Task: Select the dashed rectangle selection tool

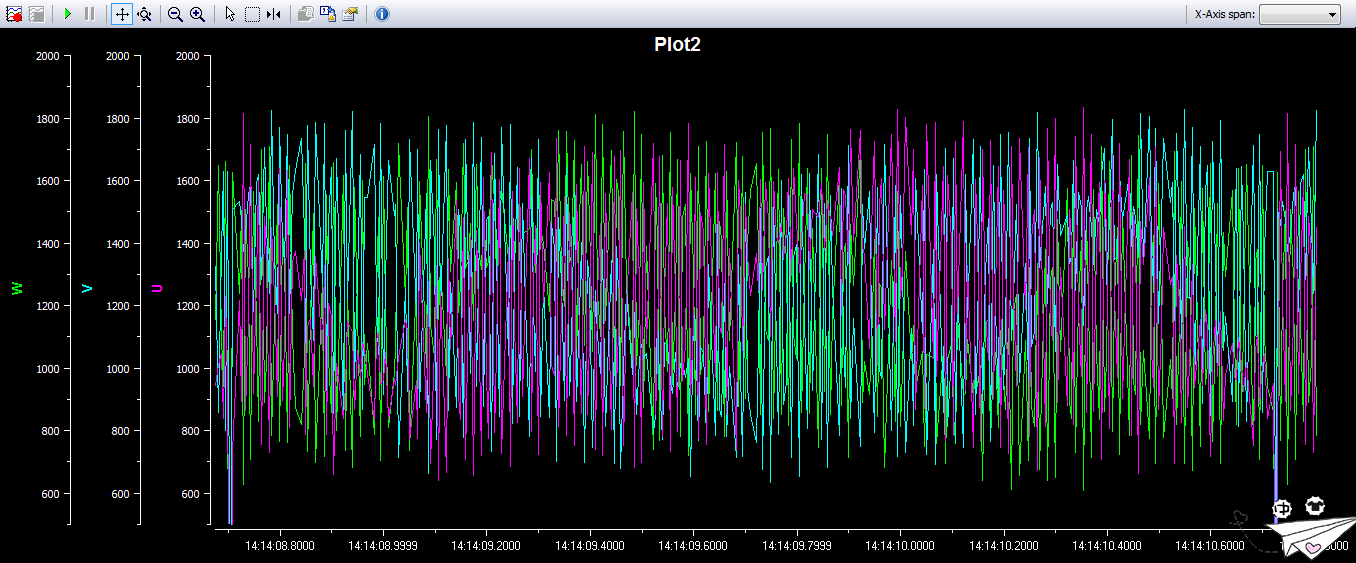Action: (x=252, y=14)
